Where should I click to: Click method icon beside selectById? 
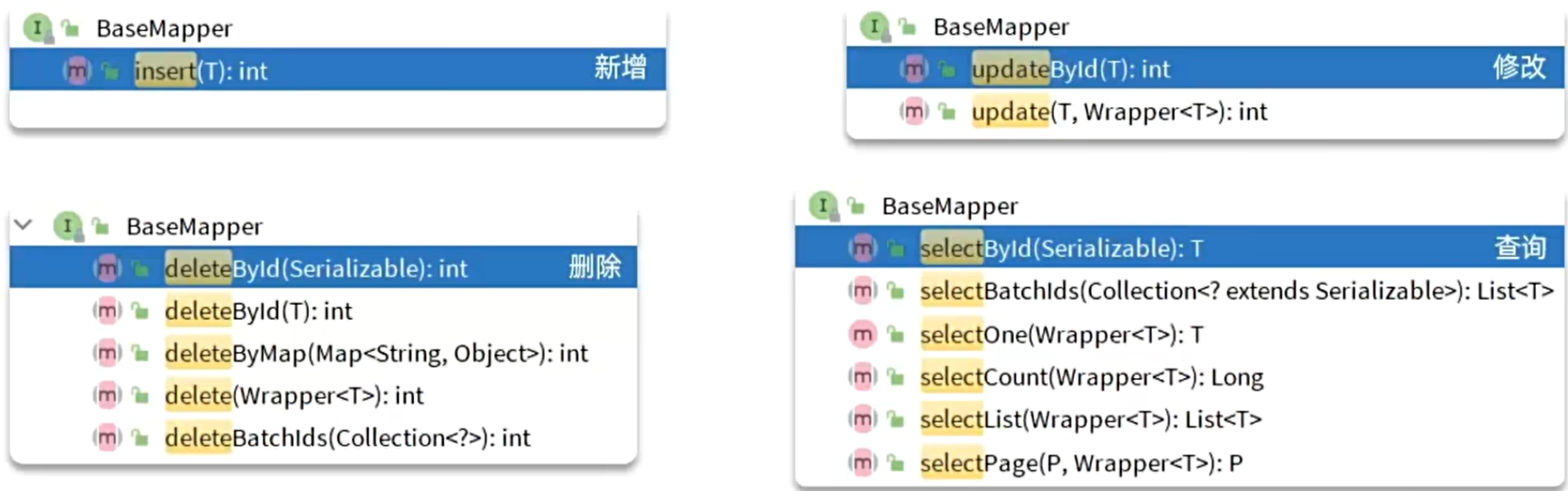(x=863, y=248)
